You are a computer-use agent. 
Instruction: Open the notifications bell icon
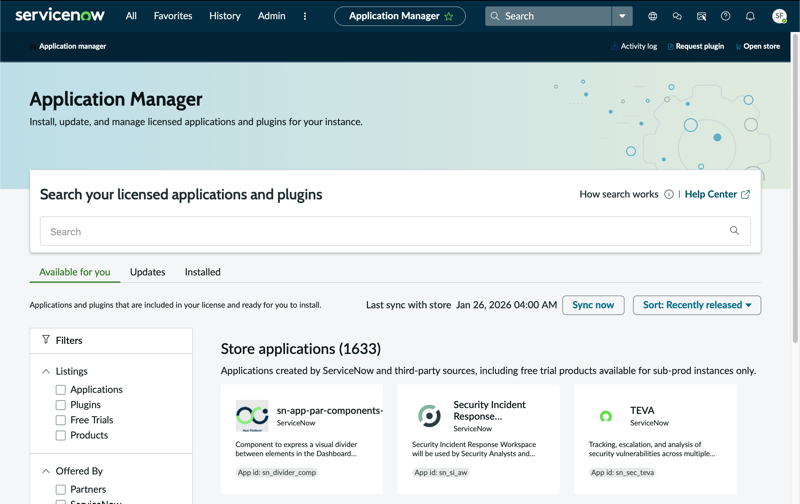coord(750,16)
